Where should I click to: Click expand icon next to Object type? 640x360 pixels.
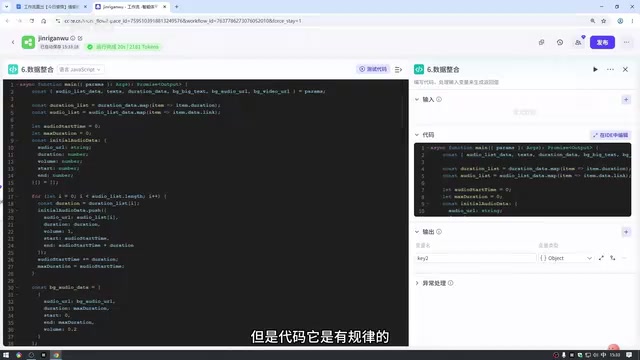coord(601,258)
